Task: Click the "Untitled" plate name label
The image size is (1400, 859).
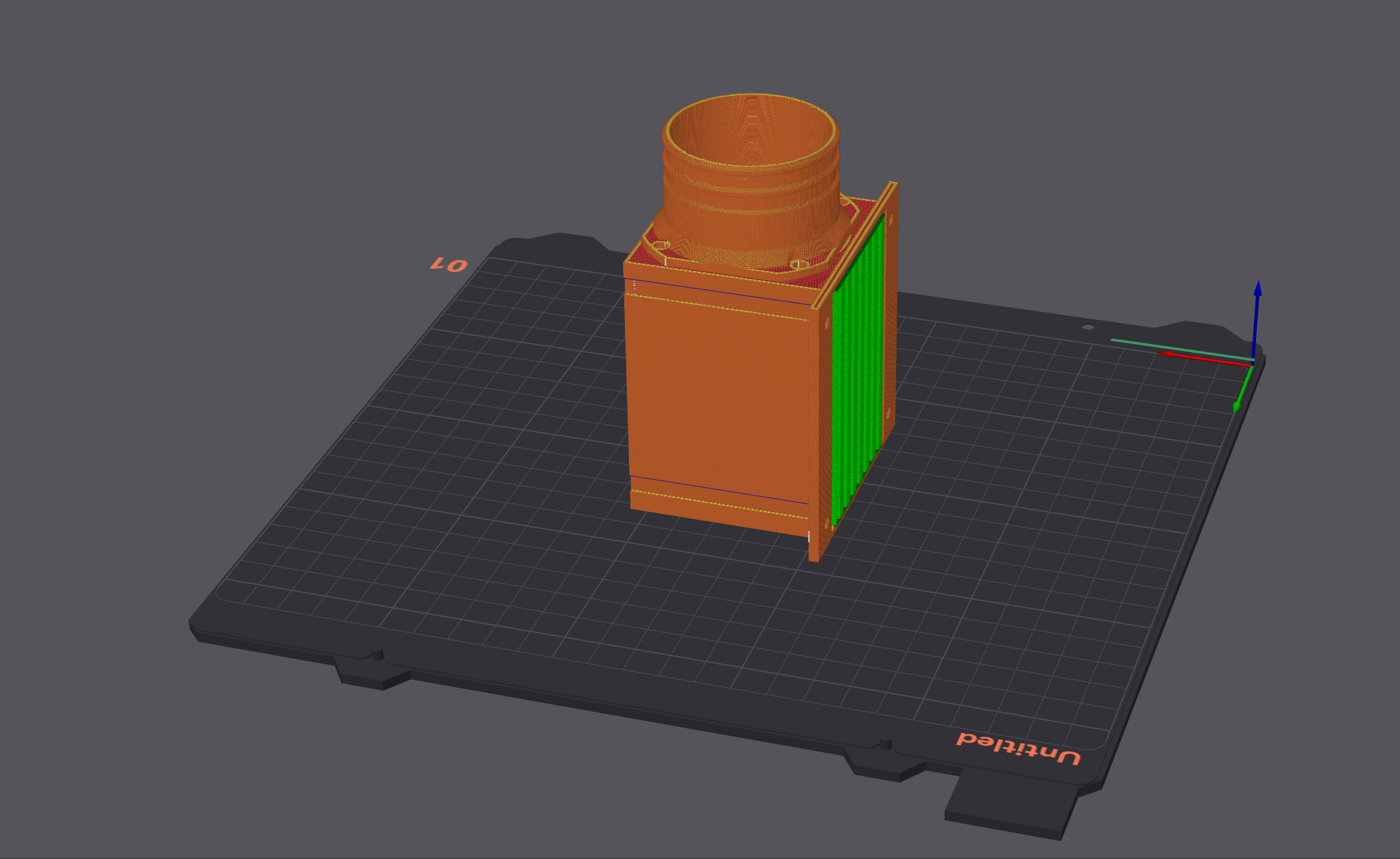Action: (x=1018, y=748)
